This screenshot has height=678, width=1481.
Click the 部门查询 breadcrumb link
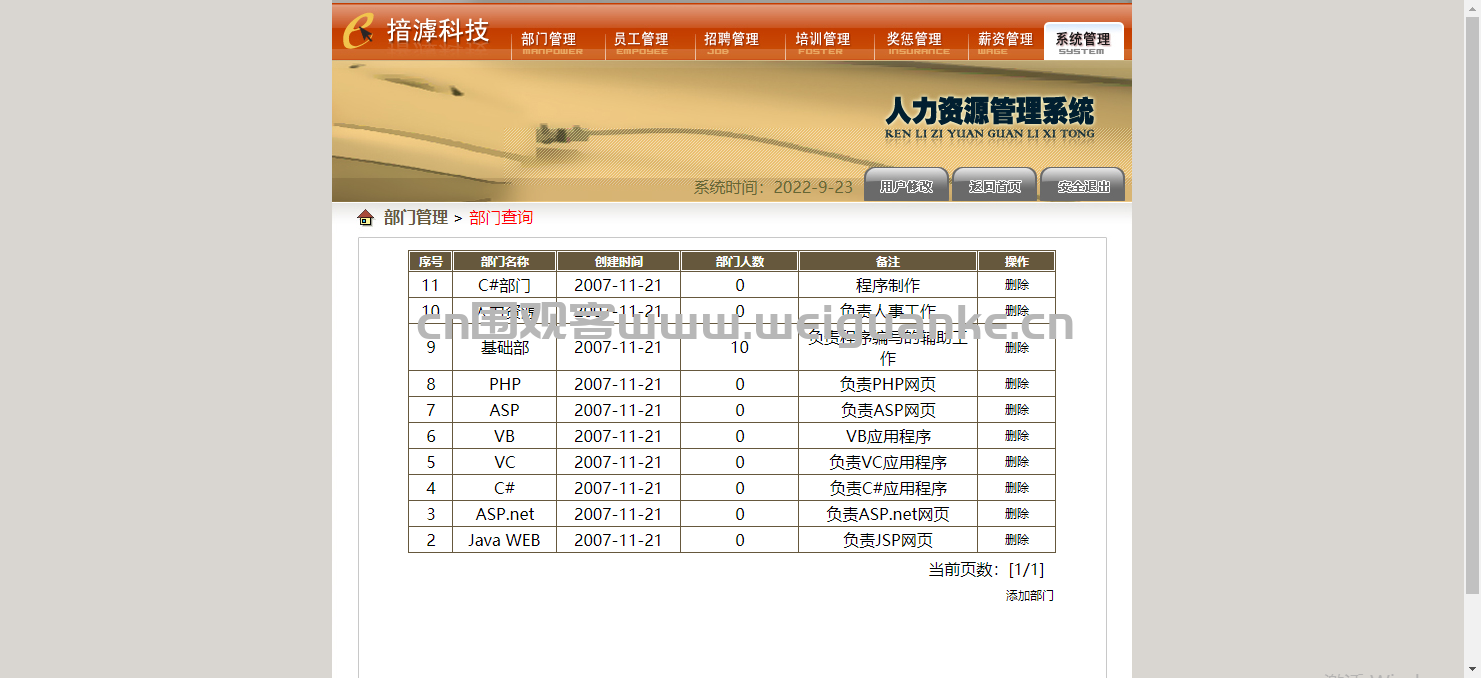click(x=501, y=218)
